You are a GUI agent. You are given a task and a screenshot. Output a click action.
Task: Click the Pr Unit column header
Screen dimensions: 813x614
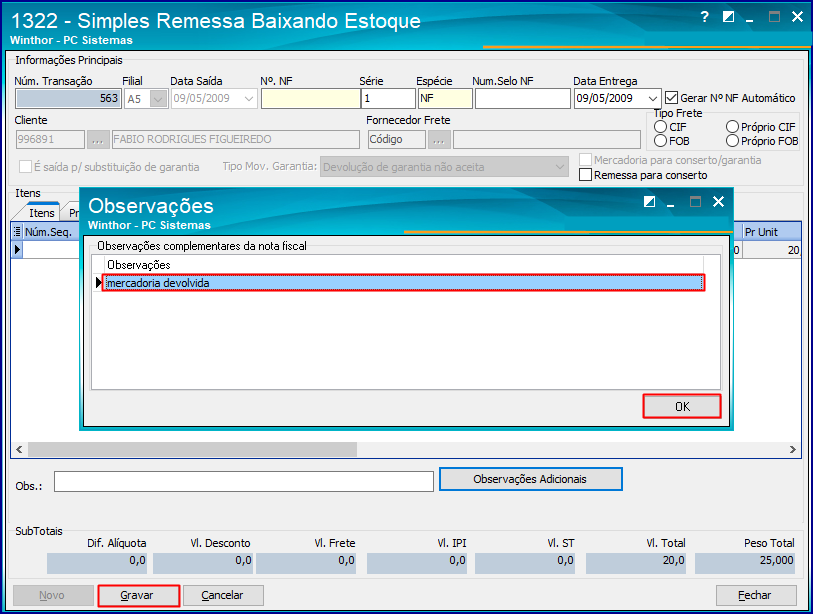pyautogui.click(x=772, y=232)
